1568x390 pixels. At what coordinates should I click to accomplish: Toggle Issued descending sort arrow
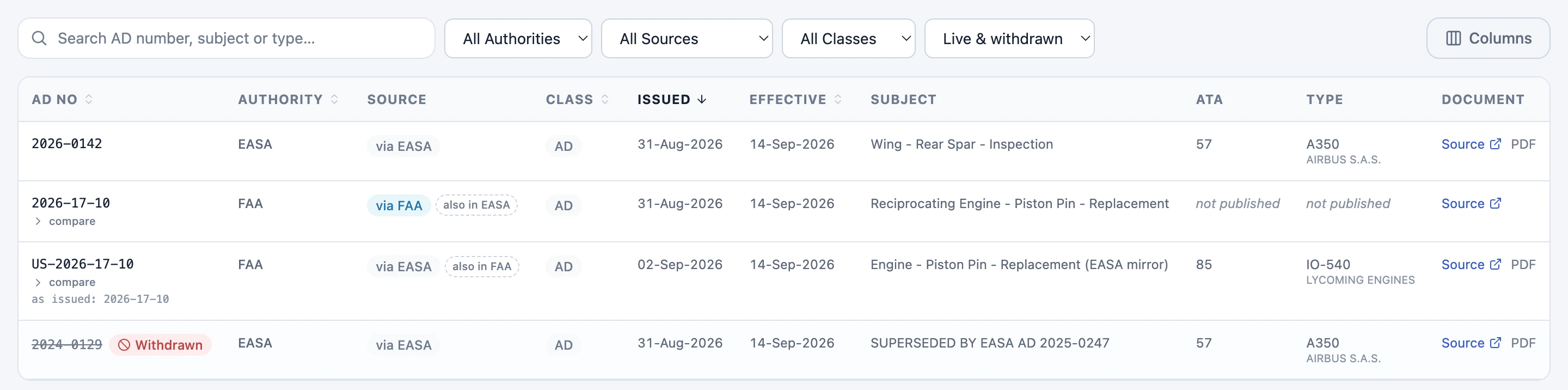tap(702, 99)
